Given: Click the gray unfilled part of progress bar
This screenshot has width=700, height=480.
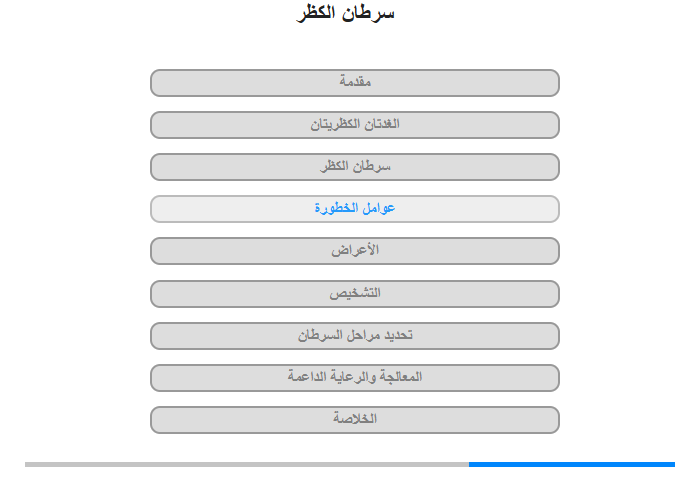Looking at the screenshot, I should point(247,464).
